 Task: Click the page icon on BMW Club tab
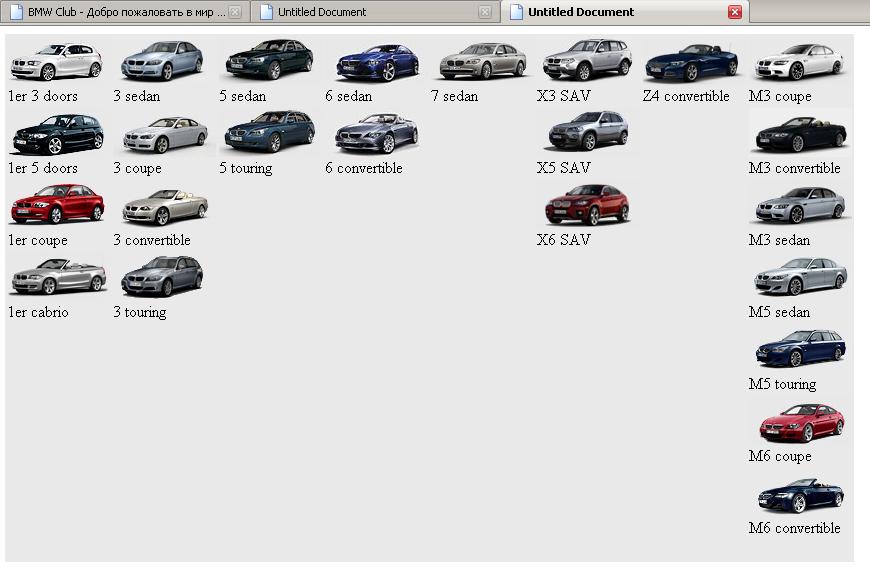[x=16, y=12]
